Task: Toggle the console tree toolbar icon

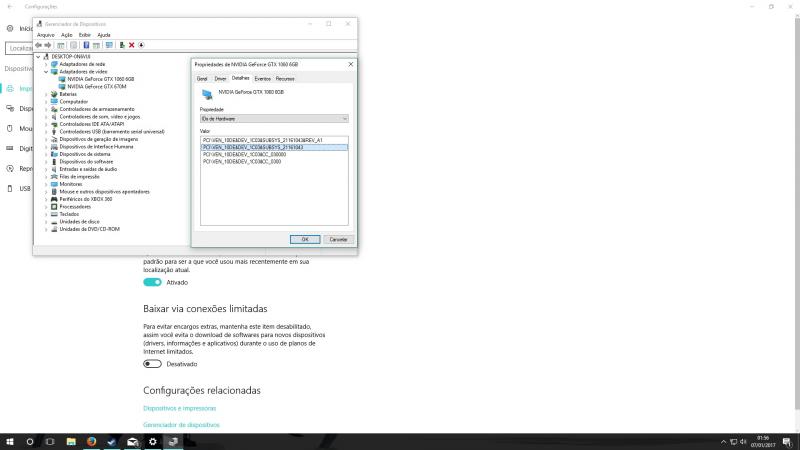Action: point(61,45)
